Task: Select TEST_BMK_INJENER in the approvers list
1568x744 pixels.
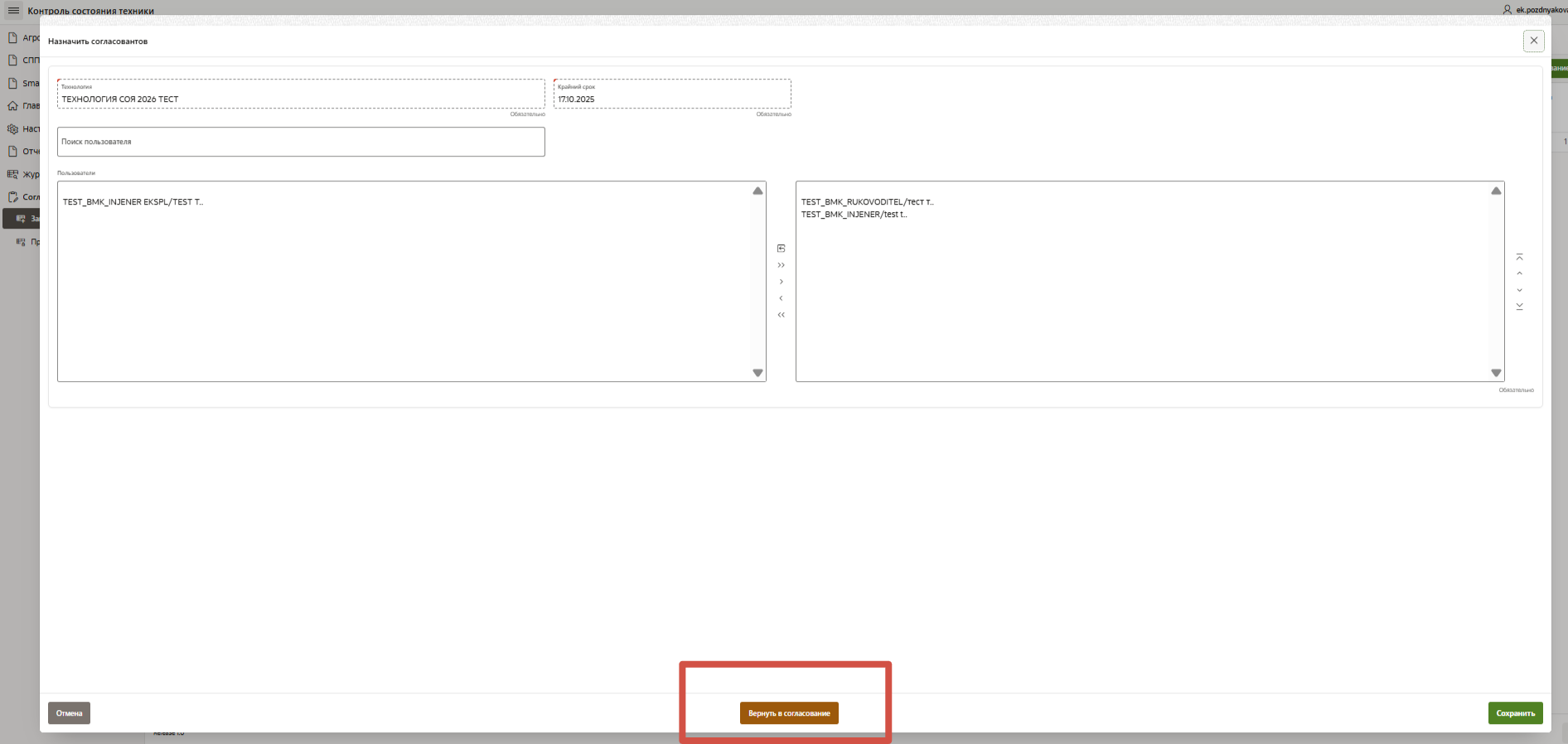Action: coord(854,215)
